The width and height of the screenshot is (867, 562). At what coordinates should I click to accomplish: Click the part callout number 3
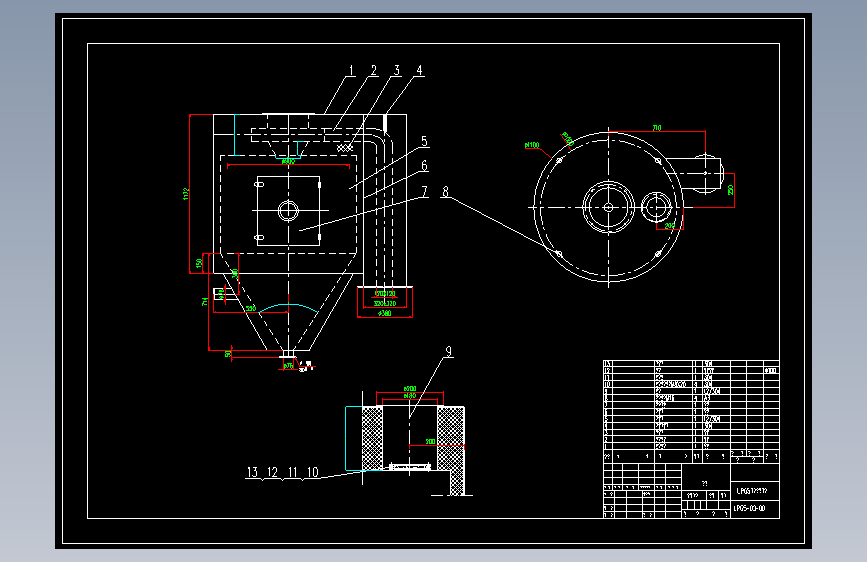pos(397,70)
